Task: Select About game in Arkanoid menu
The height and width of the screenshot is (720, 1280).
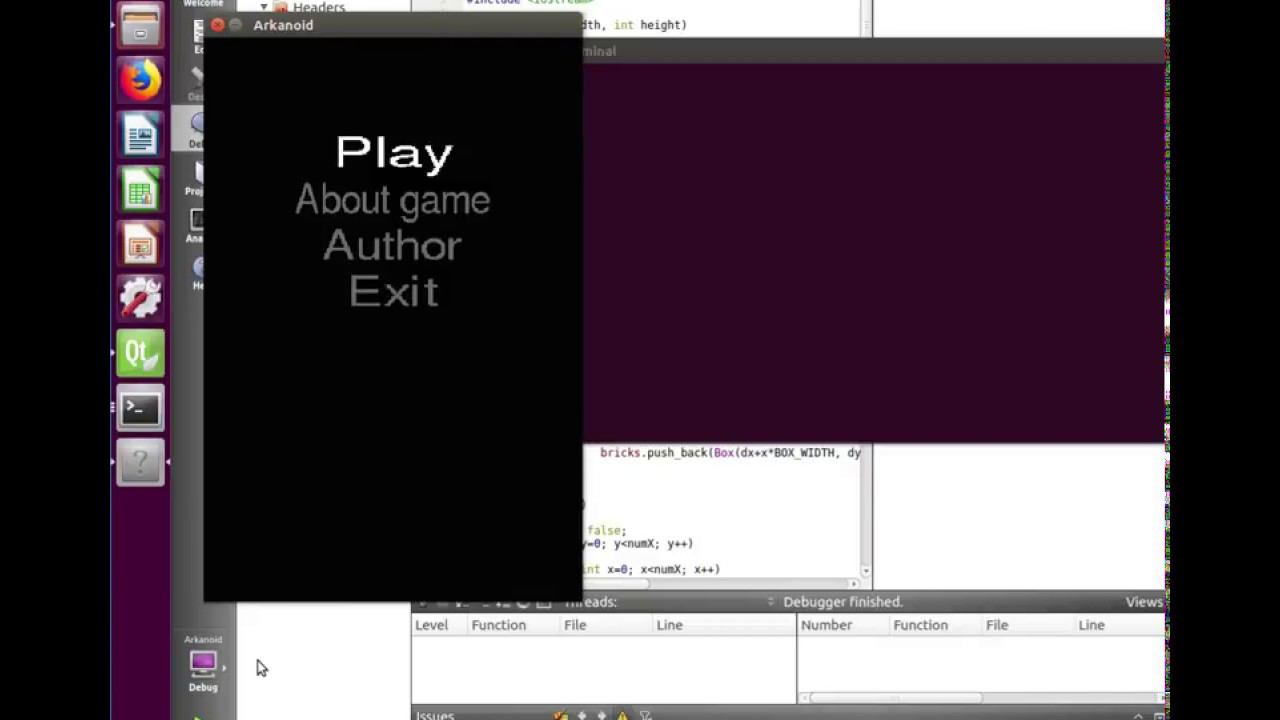Action: tap(393, 199)
